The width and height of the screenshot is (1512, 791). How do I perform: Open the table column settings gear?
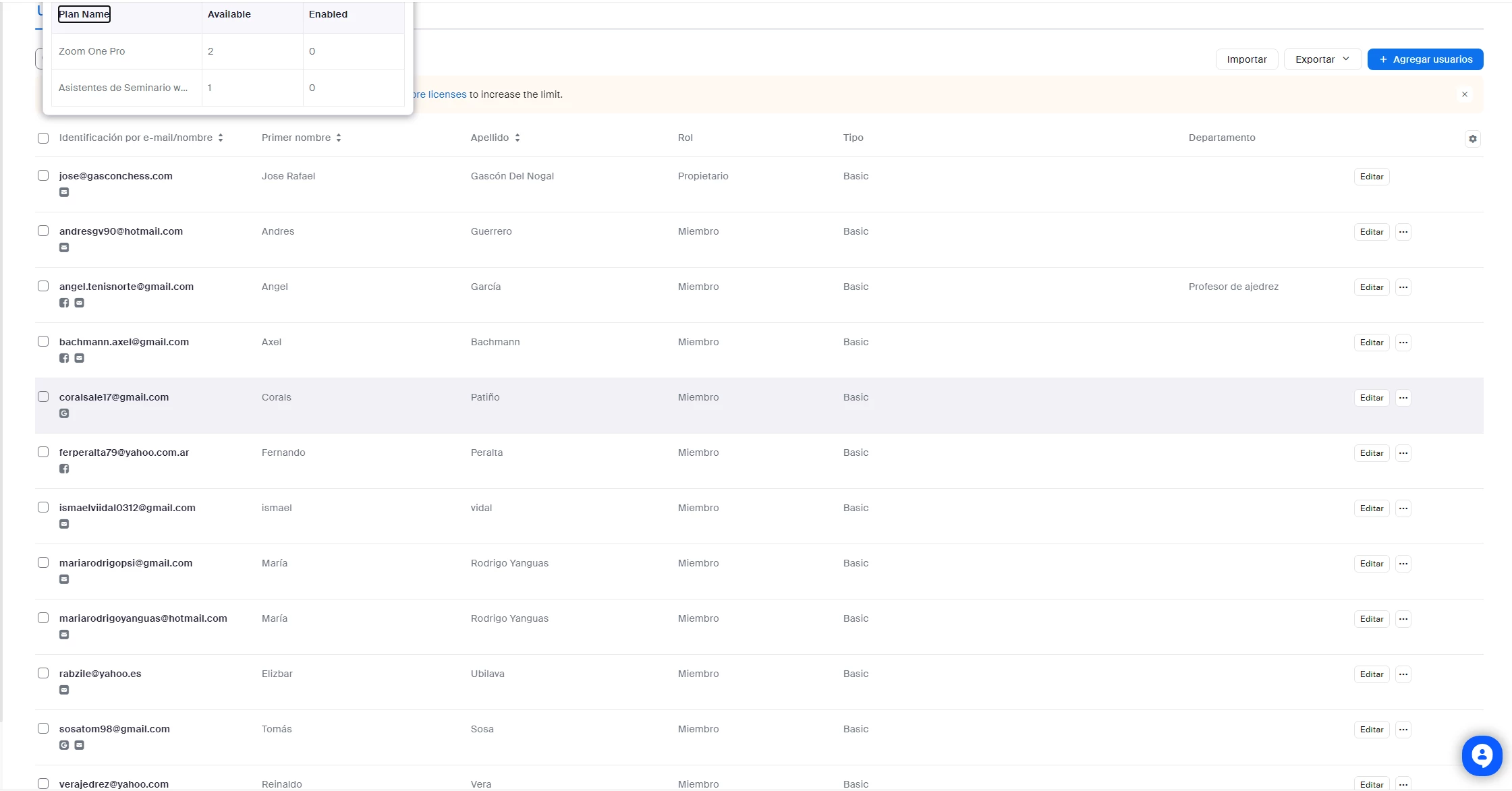(x=1472, y=139)
